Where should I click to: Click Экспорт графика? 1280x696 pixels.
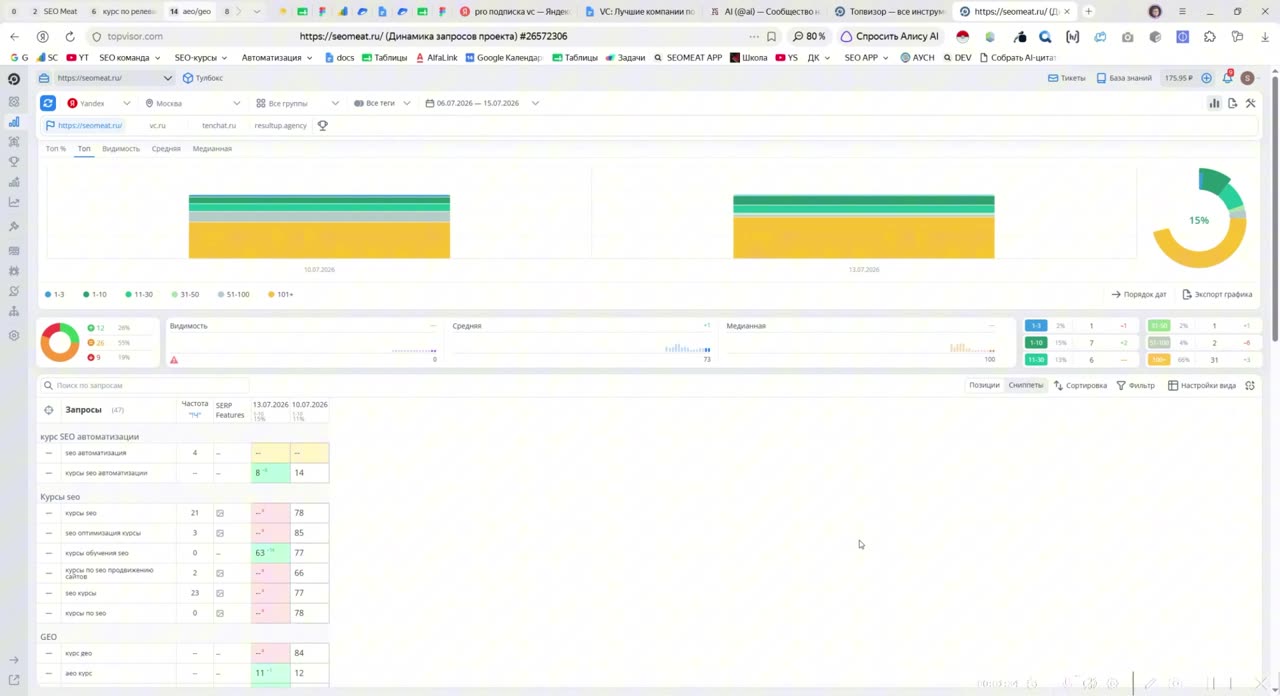1217,295
